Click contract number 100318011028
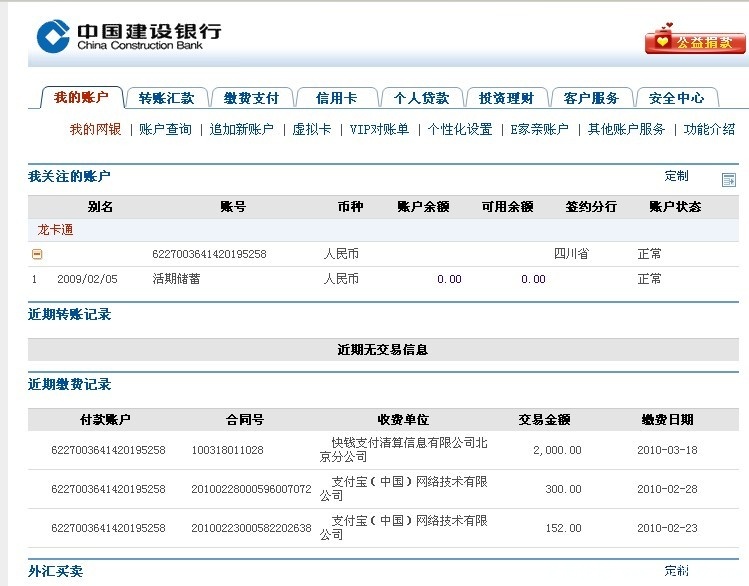This screenshot has width=749, height=586. [227, 450]
